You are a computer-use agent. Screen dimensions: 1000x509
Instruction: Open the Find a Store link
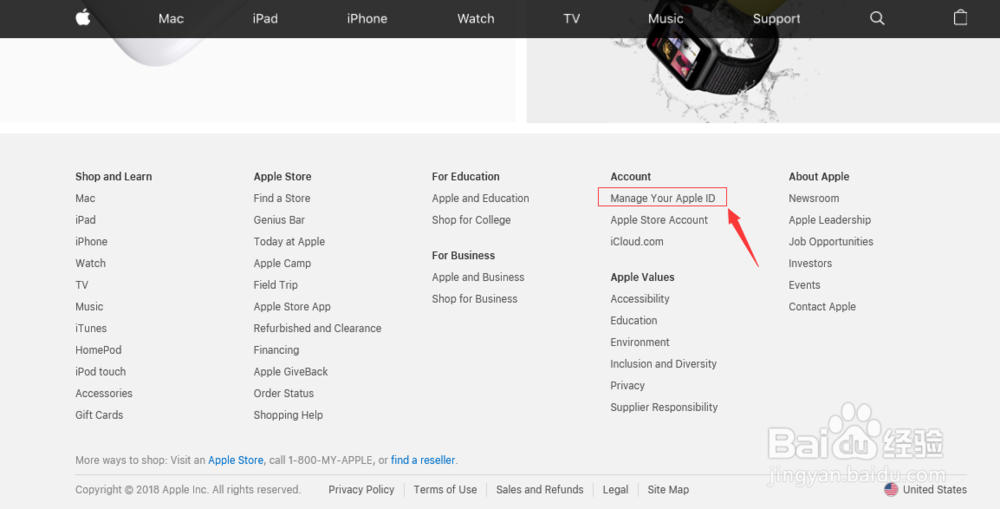282,198
